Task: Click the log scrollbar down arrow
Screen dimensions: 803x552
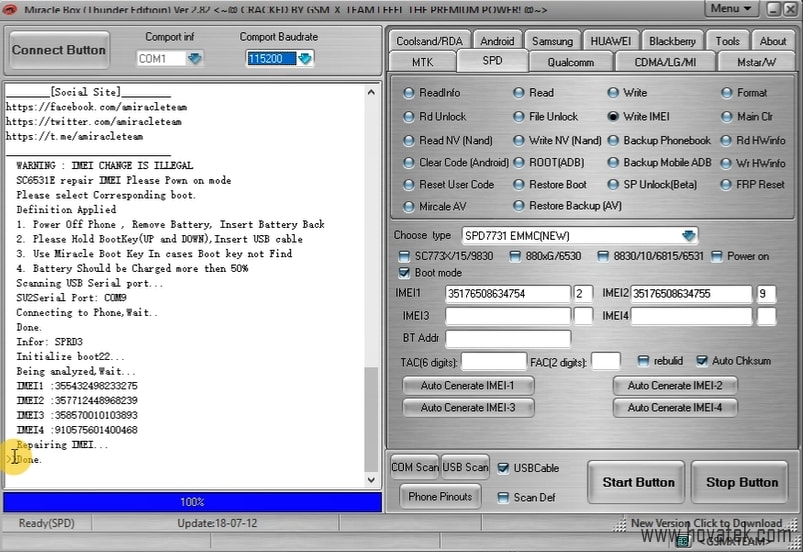Action: 371,480
